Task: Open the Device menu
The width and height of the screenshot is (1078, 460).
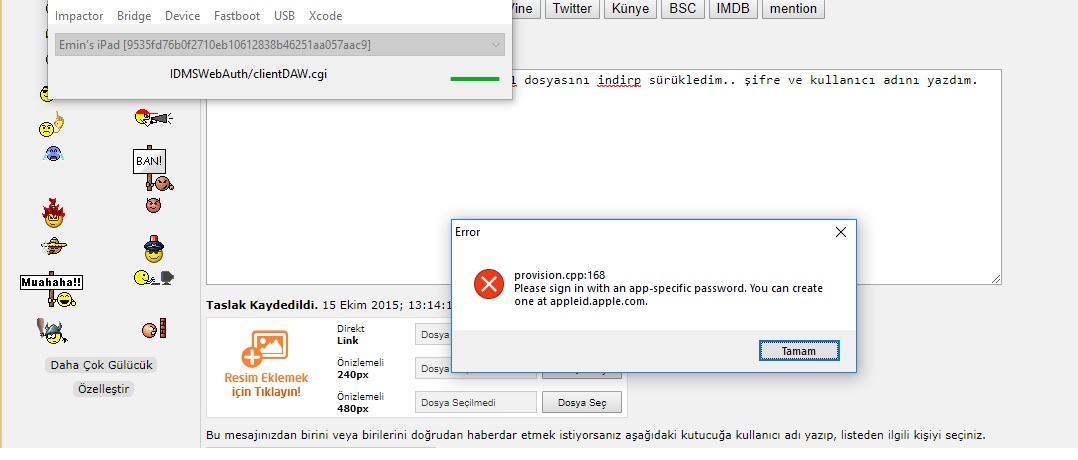Action: (183, 16)
